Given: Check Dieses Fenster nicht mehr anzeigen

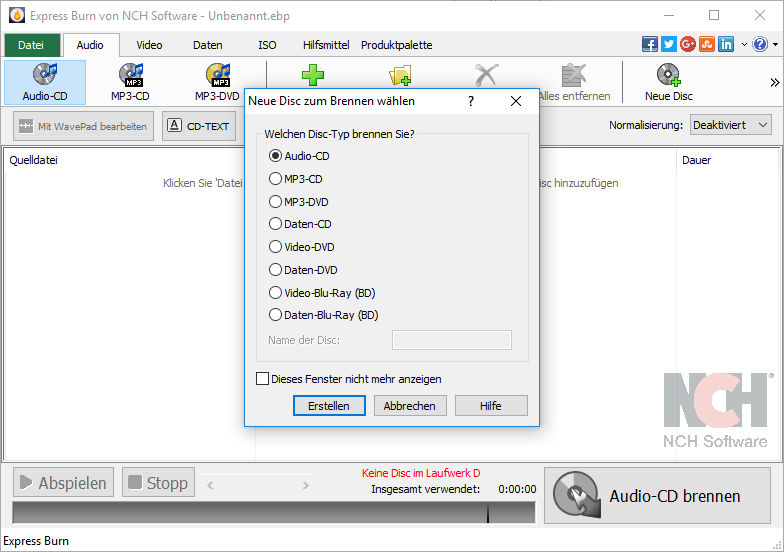Looking at the screenshot, I should click(x=262, y=378).
